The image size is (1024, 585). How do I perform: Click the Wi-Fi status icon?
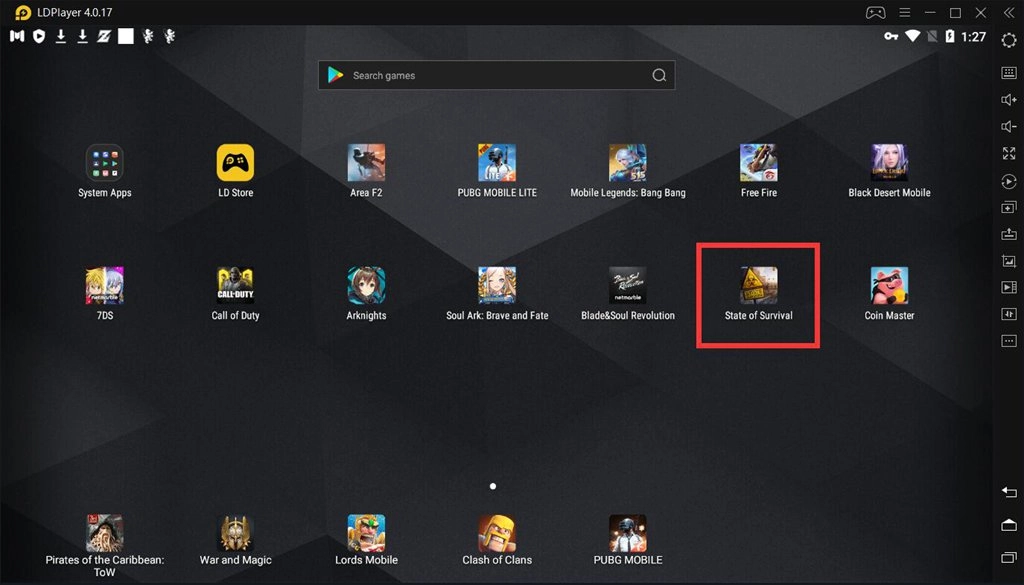click(x=912, y=36)
